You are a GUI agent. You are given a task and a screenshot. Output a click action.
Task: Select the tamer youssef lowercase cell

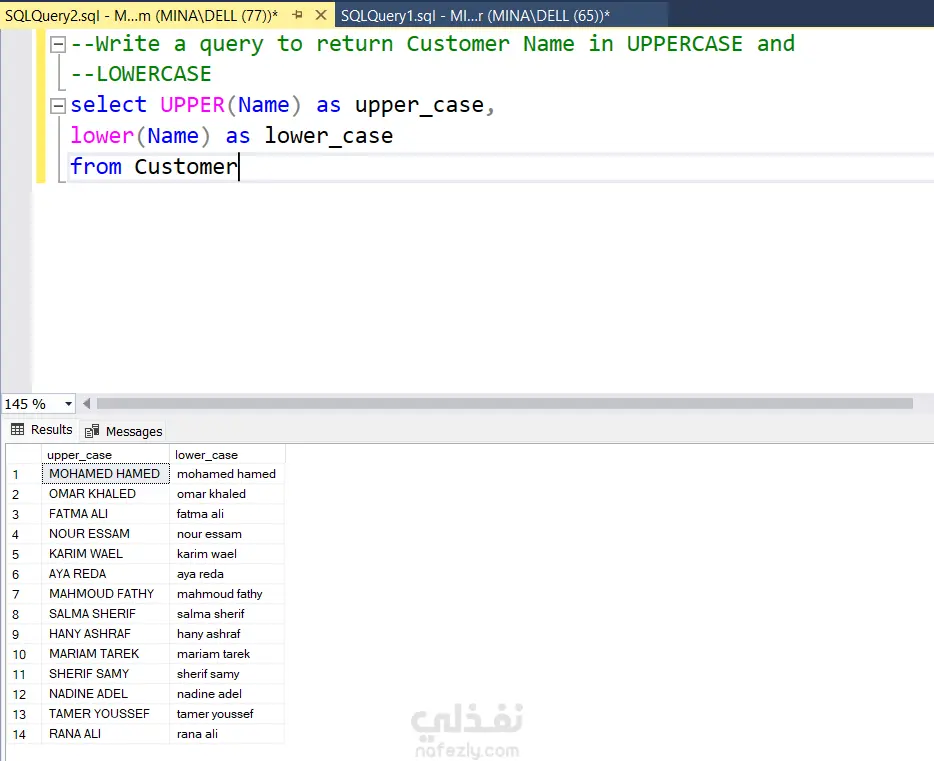tap(227, 713)
